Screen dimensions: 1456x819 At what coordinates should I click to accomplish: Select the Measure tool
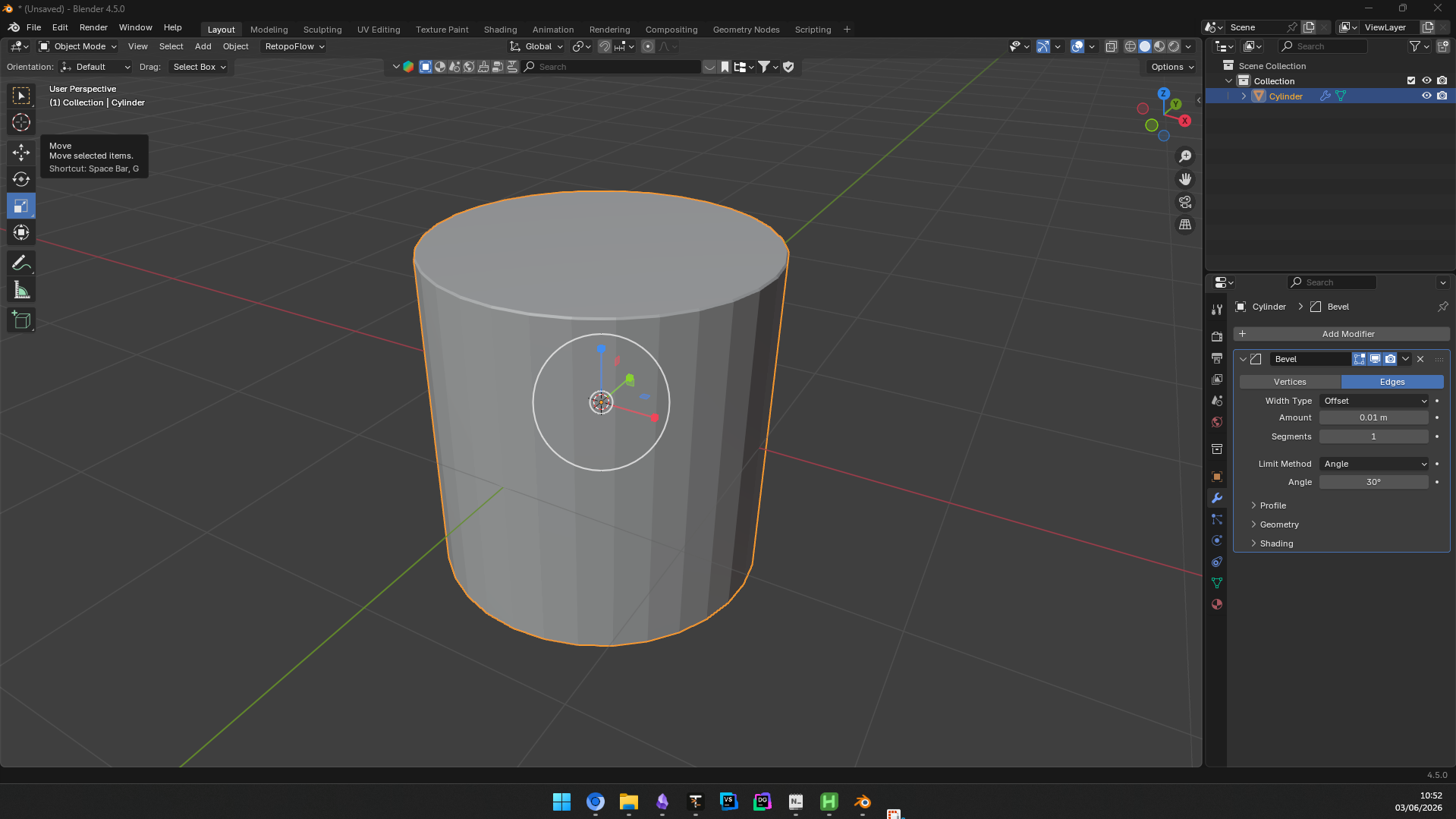pos(21,290)
